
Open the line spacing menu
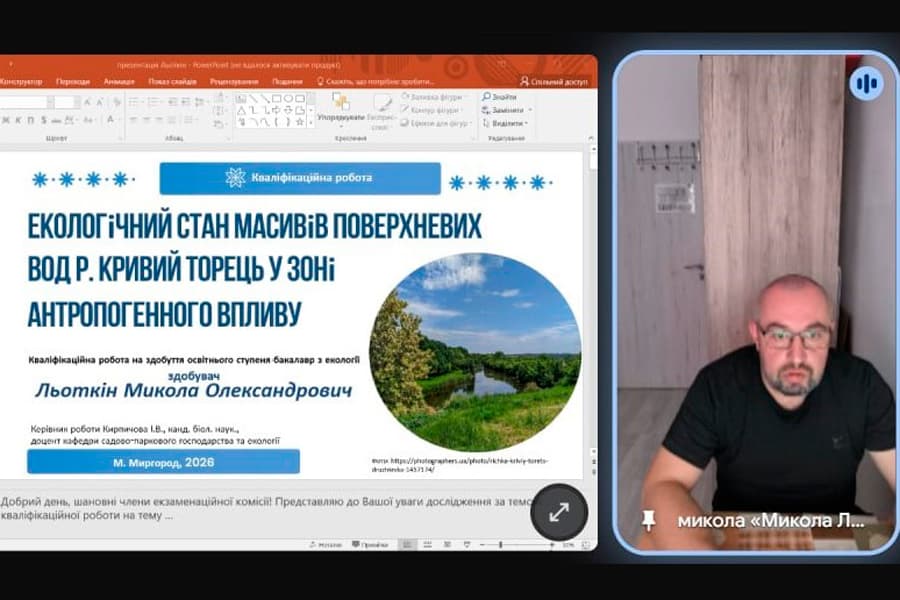coord(200,102)
